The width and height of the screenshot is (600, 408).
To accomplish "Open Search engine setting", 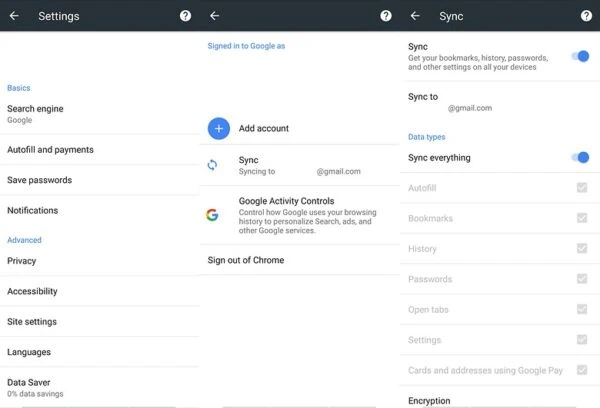I will click(100, 114).
